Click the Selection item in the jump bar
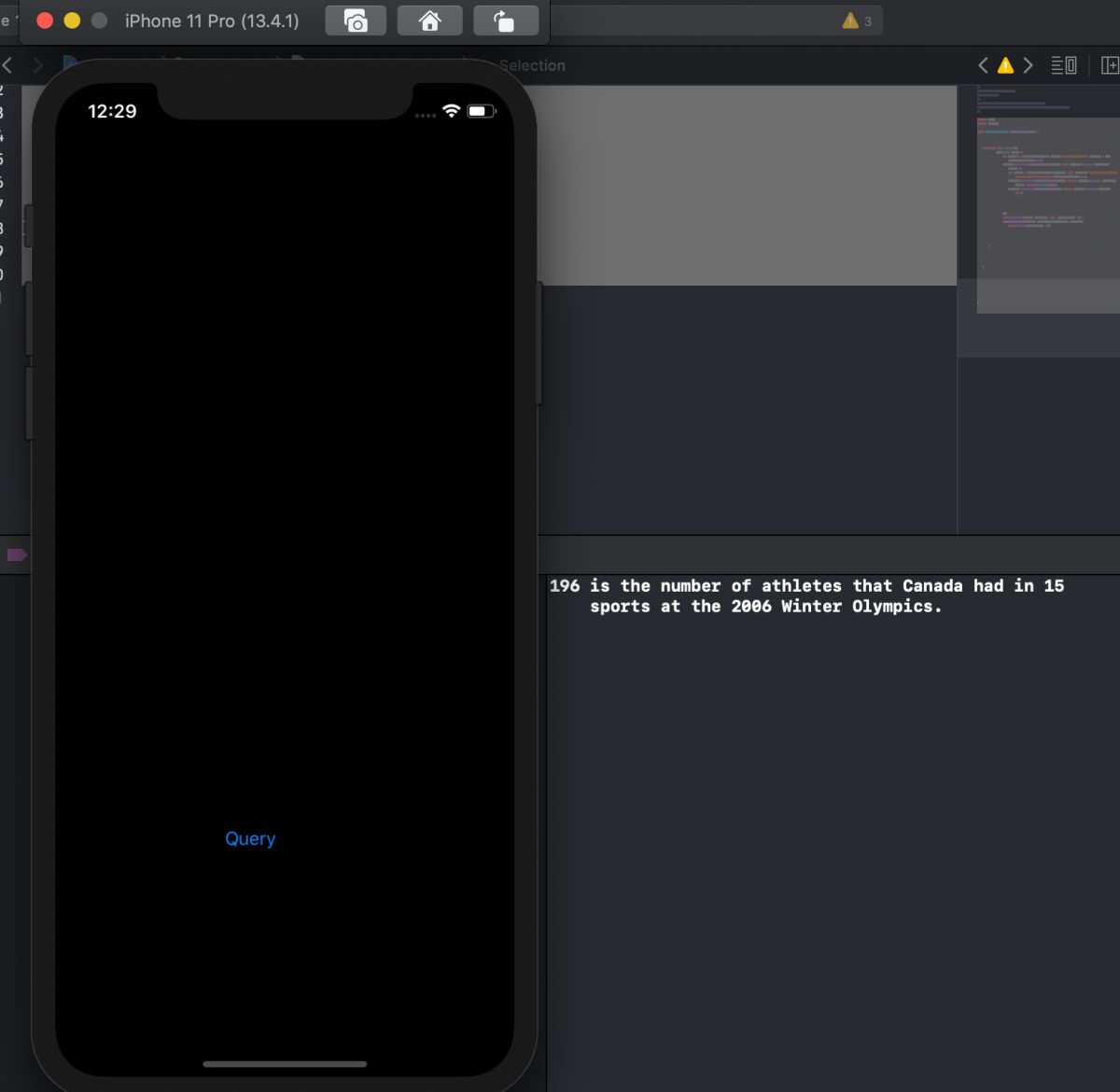 click(532, 65)
